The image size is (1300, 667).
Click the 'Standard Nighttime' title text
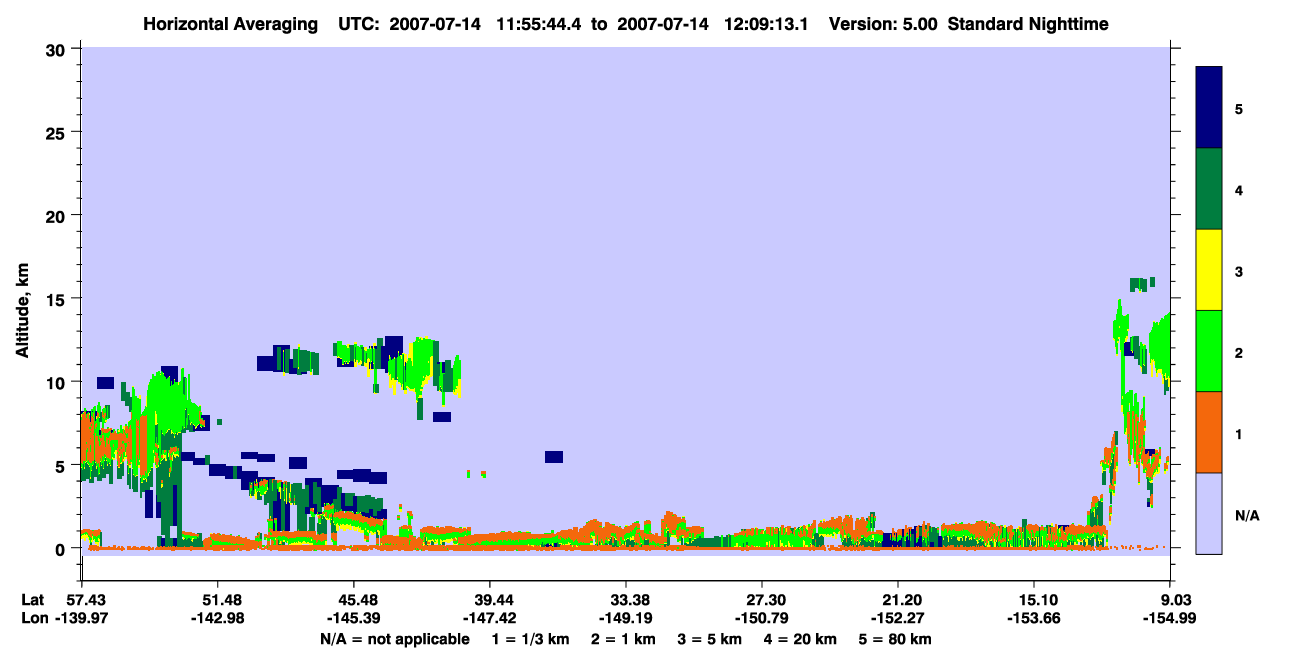1028,24
